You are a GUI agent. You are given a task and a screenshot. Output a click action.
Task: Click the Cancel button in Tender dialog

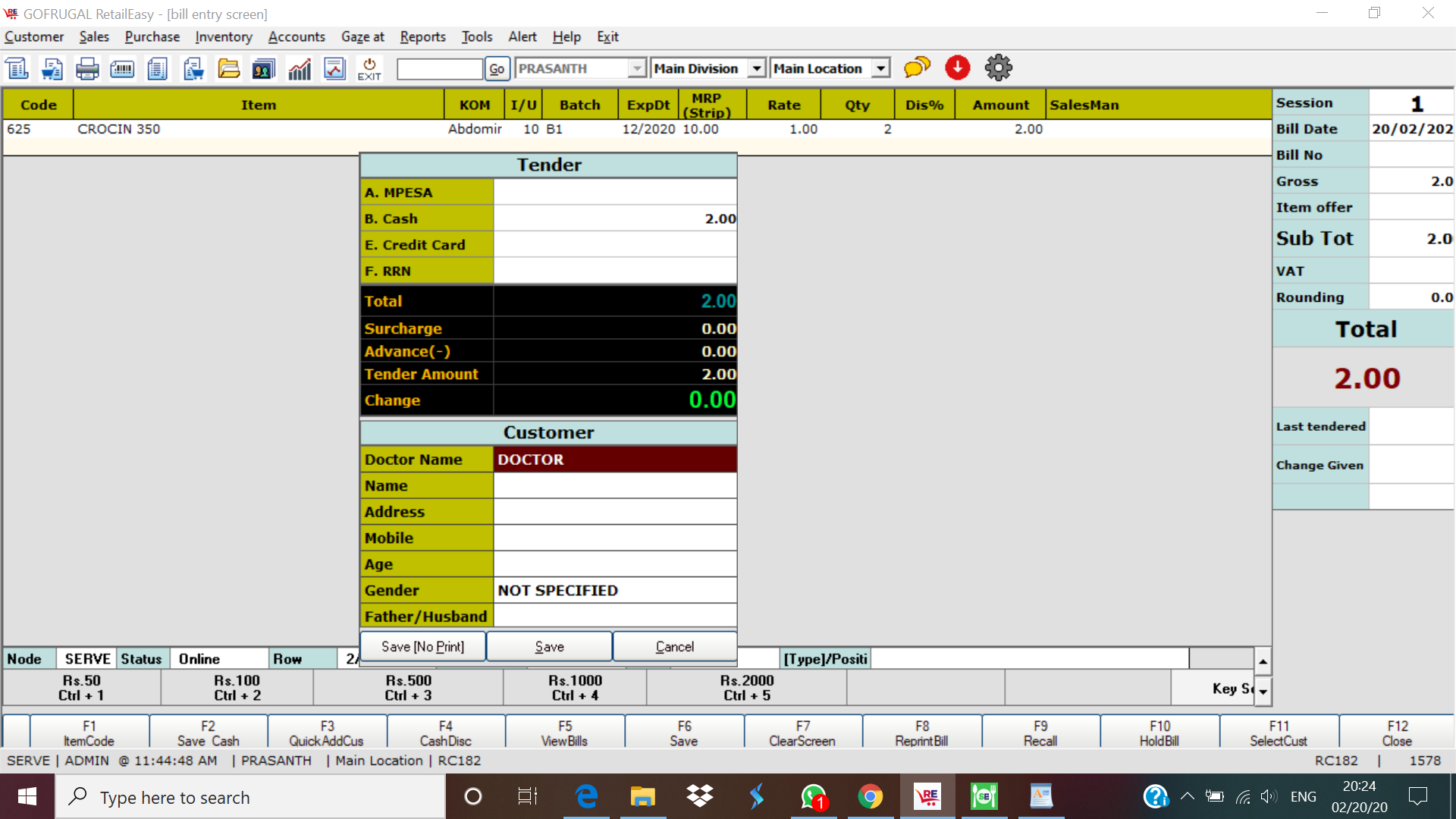[x=674, y=646]
